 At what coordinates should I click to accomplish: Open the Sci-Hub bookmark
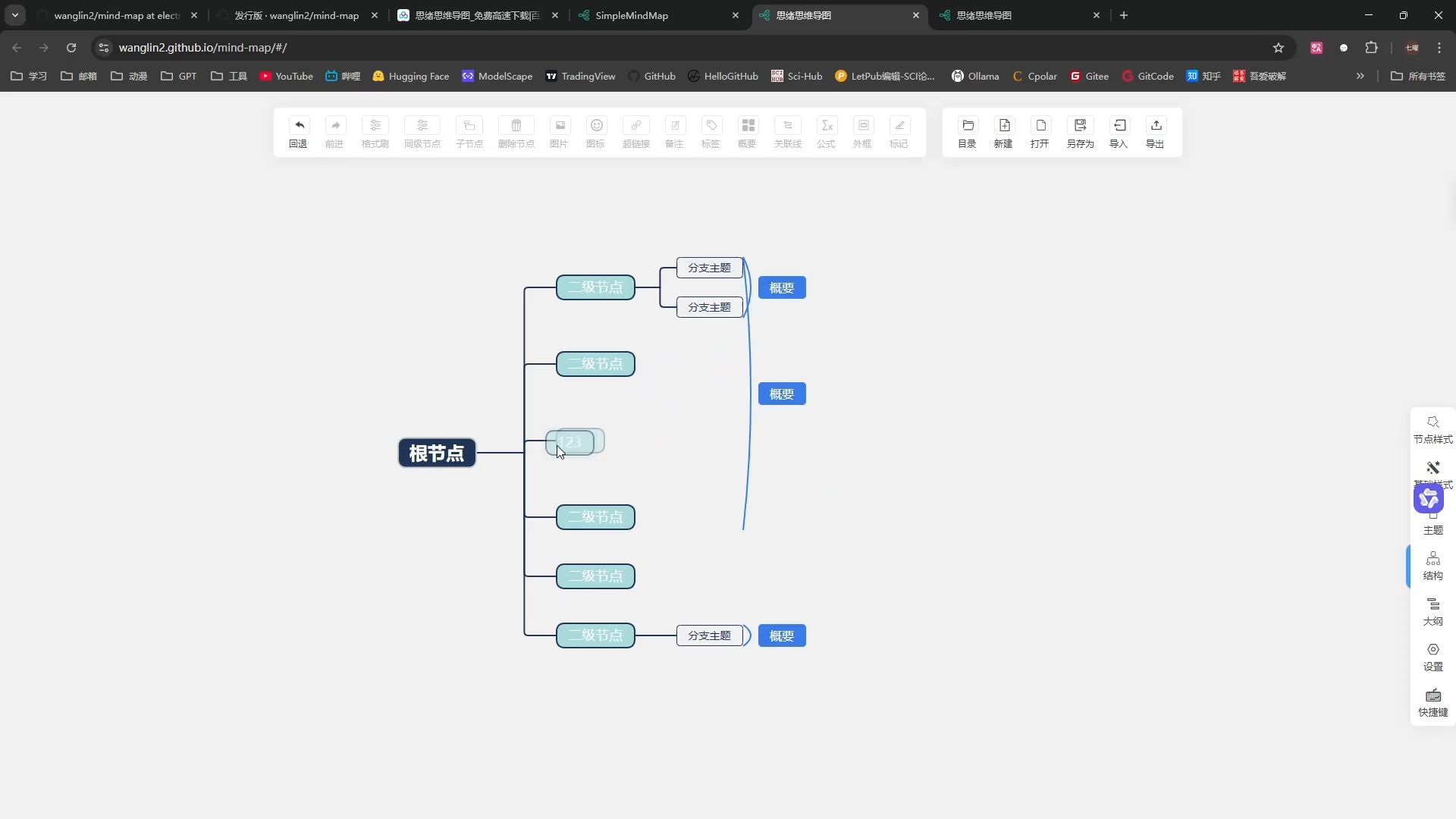click(x=796, y=76)
